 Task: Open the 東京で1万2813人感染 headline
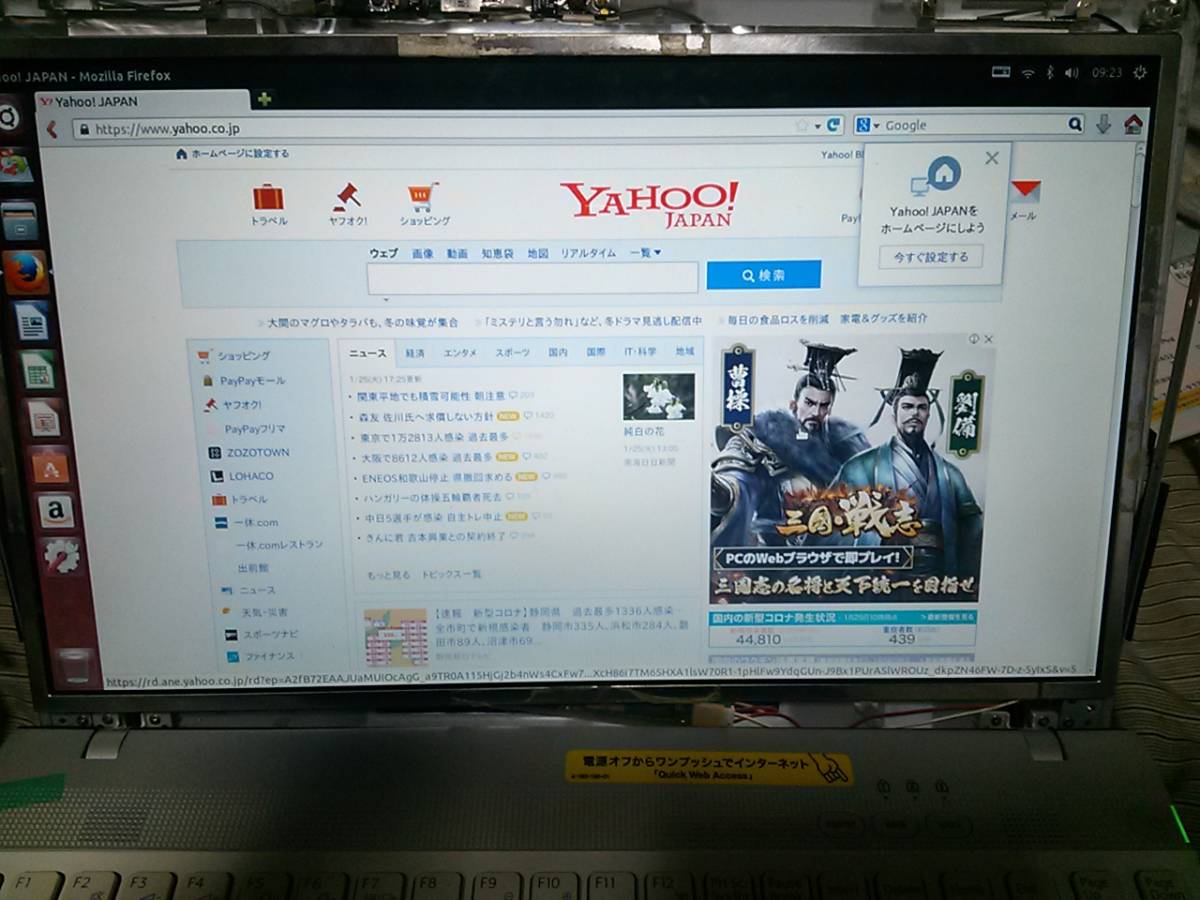433,437
